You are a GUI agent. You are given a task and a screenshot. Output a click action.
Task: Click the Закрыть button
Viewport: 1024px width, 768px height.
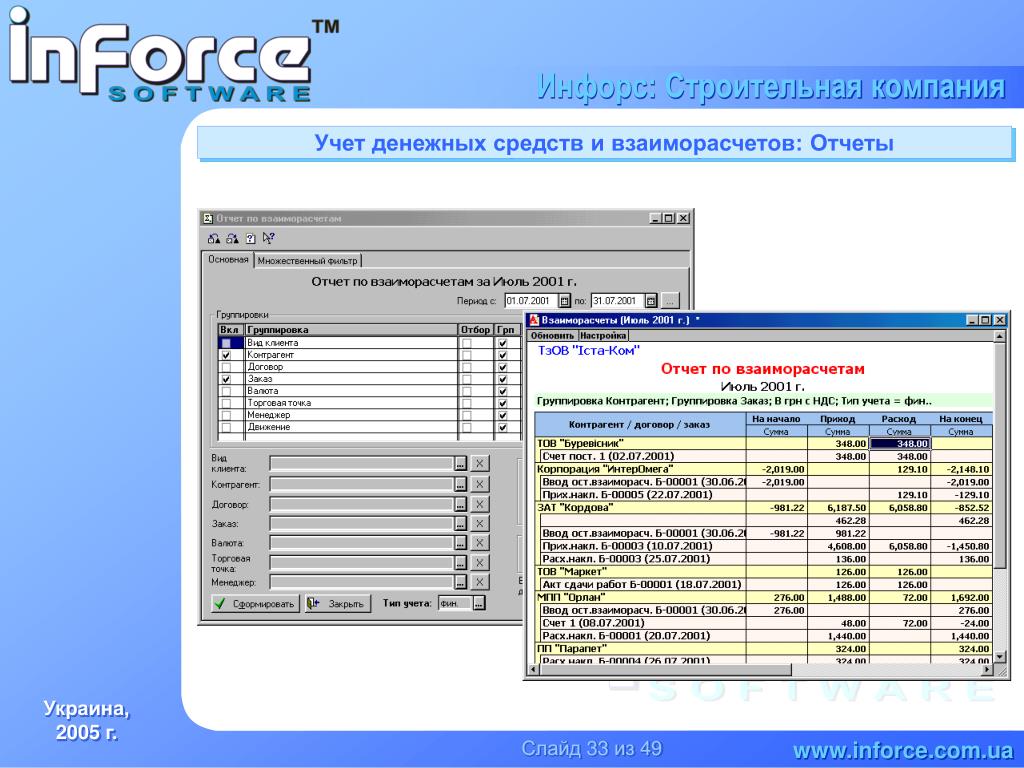(x=338, y=604)
